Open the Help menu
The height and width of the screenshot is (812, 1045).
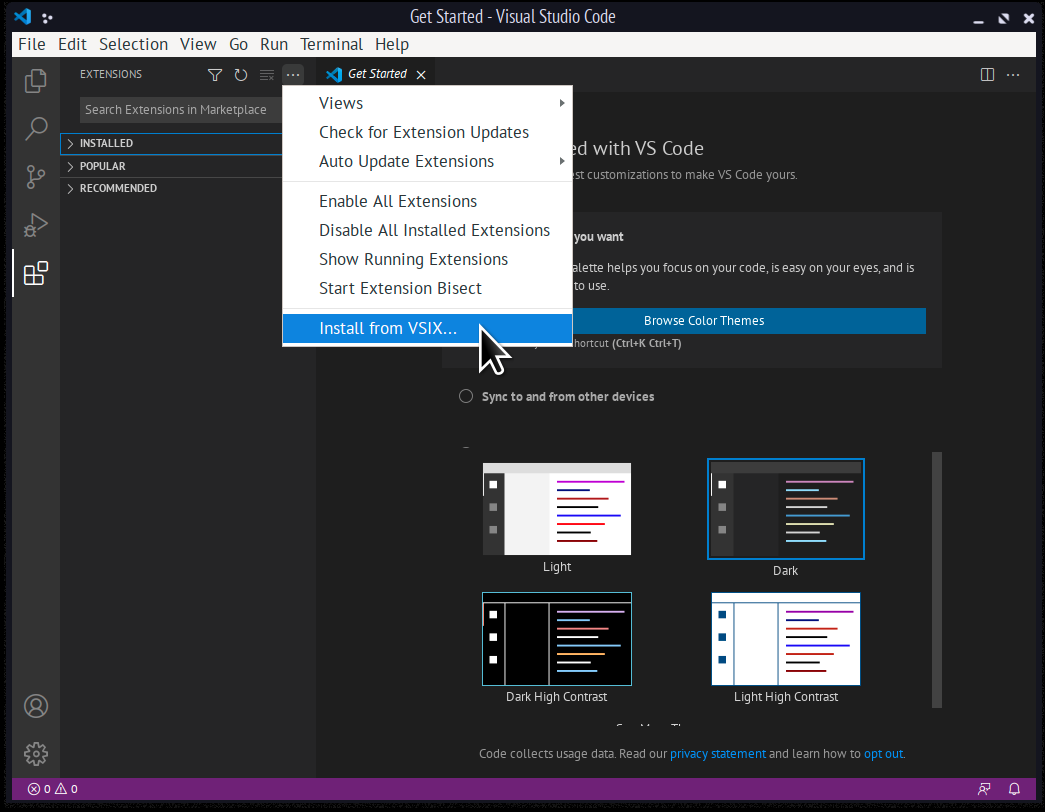pyautogui.click(x=392, y=44)
